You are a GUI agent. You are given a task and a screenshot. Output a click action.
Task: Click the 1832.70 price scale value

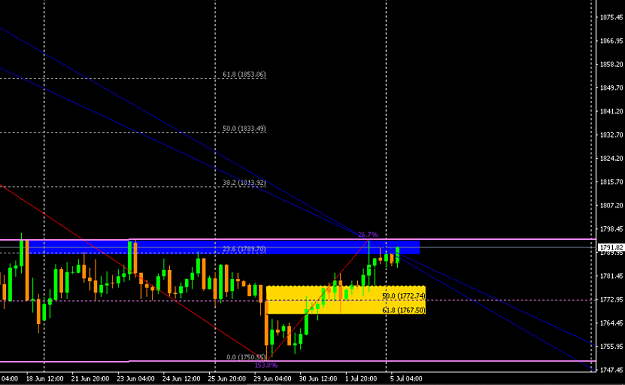pos(611,135)
